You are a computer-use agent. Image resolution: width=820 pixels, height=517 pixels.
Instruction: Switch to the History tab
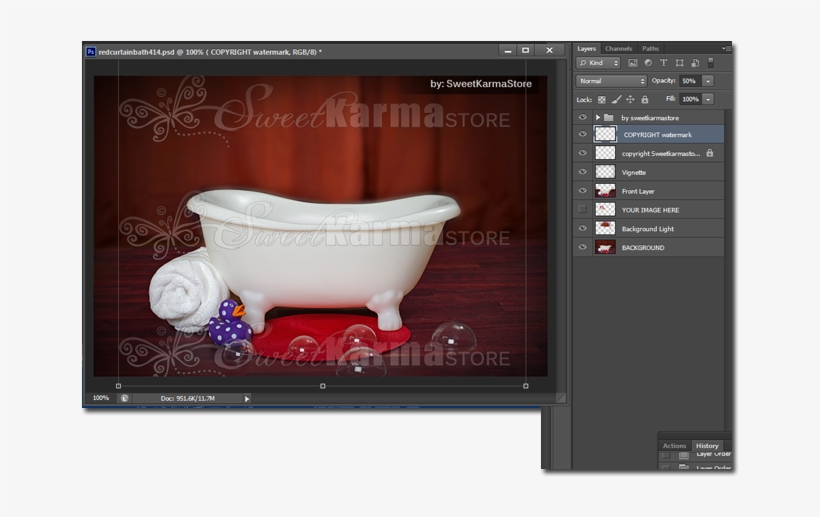(x=707, y=446)
